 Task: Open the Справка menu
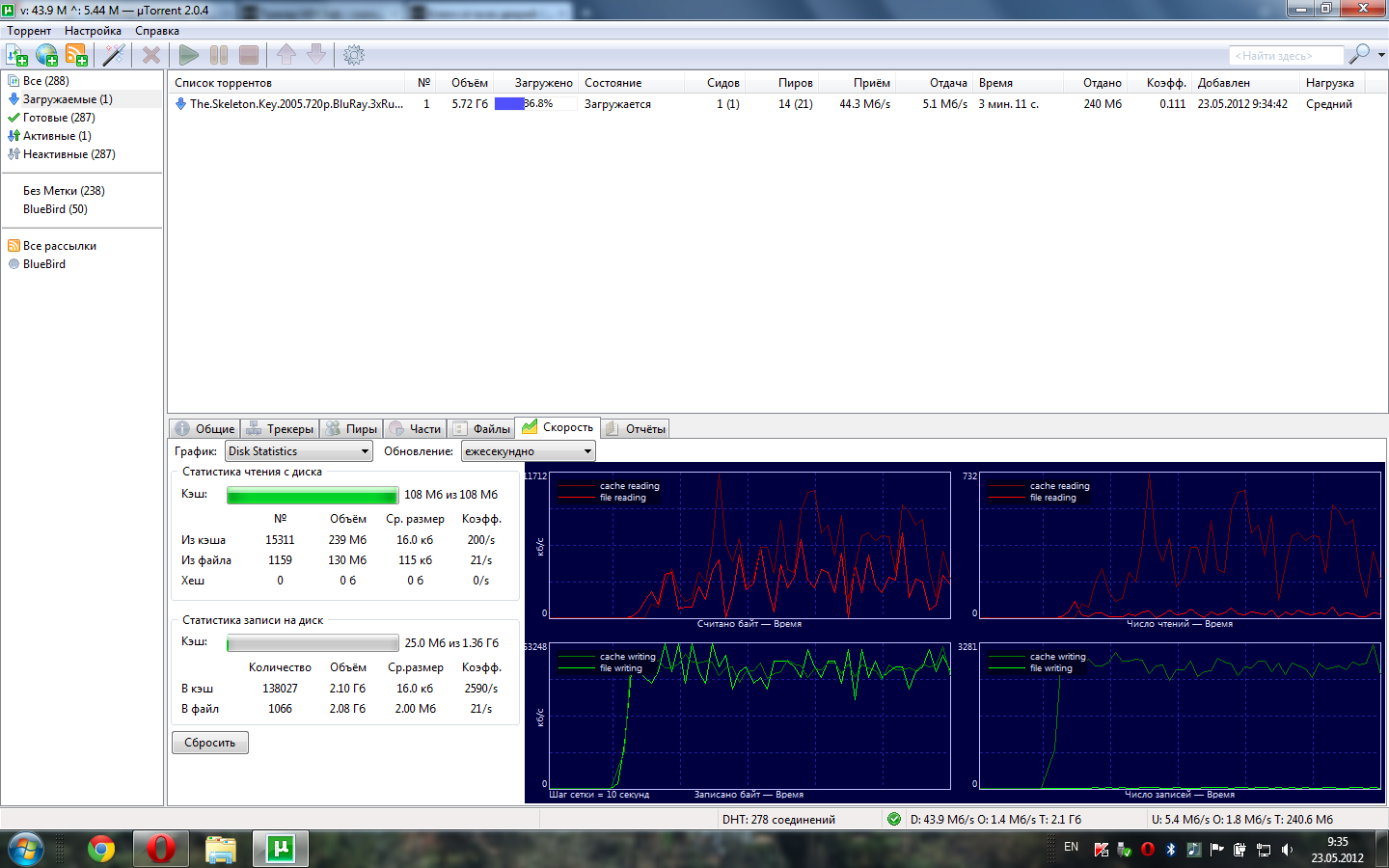pos(157,31)
